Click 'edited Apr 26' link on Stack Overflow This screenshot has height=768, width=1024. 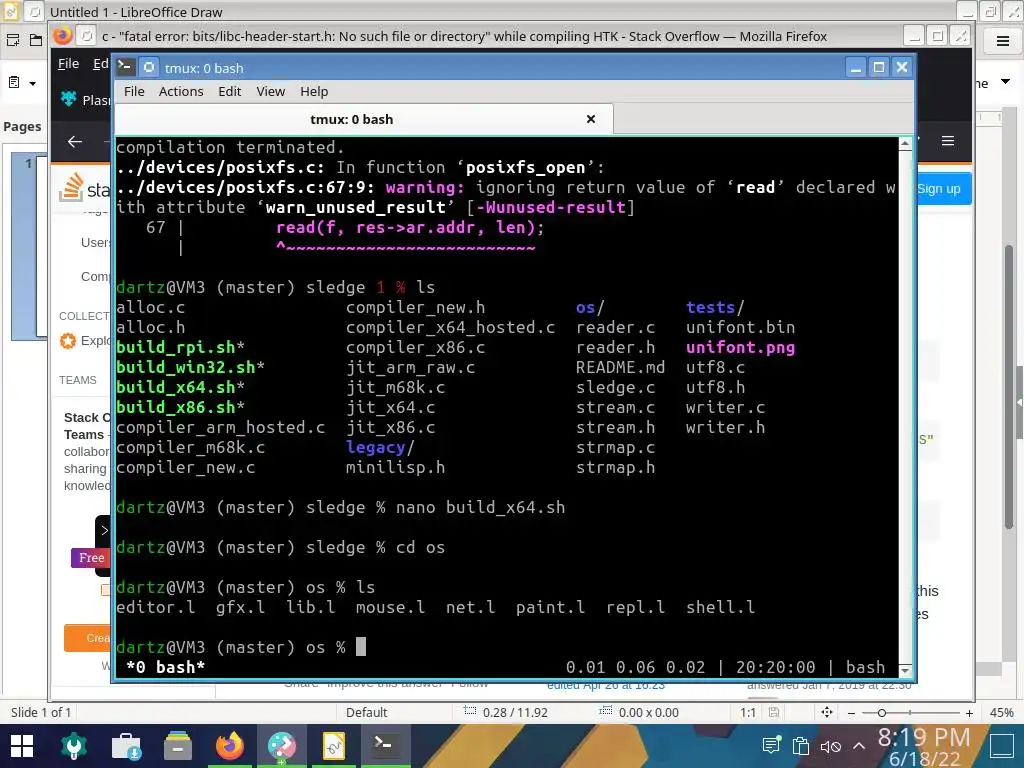point(605,685)
